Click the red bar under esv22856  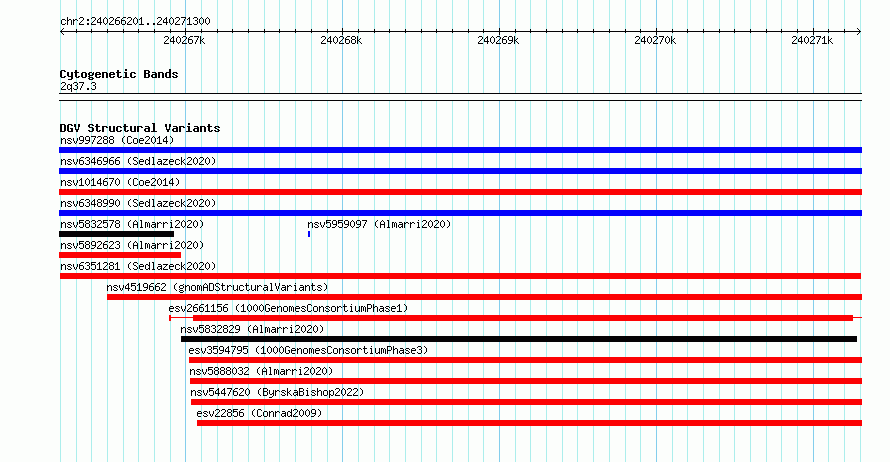click(530, 423)
